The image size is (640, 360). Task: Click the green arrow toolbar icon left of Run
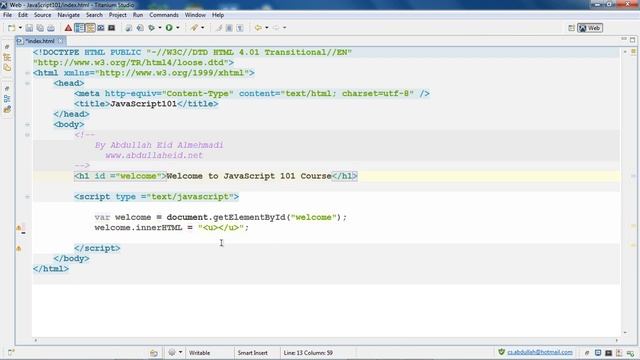(x=151, y=28)
